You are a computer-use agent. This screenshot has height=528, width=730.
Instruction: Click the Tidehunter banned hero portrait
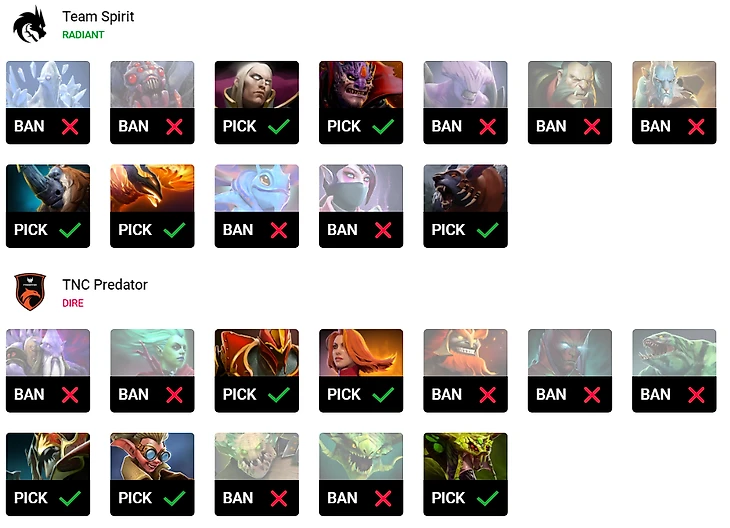(673, 353)
